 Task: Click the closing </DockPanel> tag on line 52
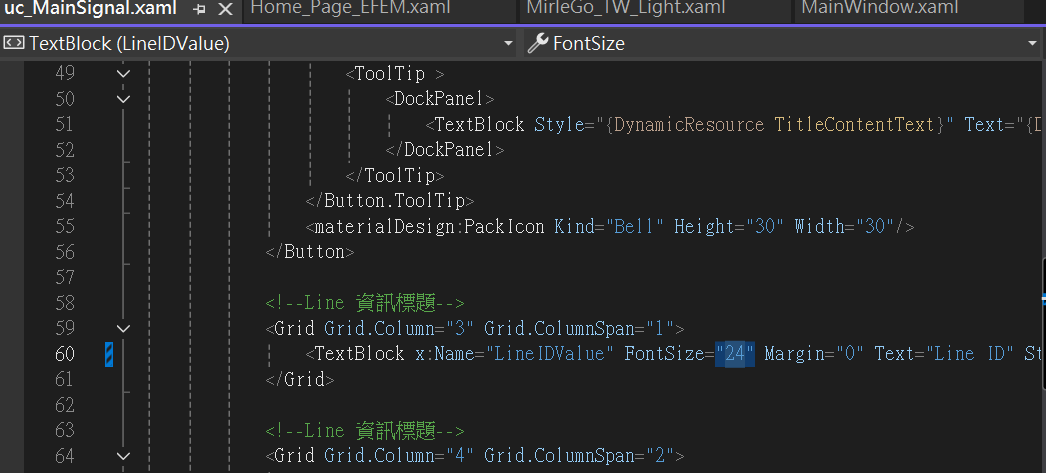point(445,150)
